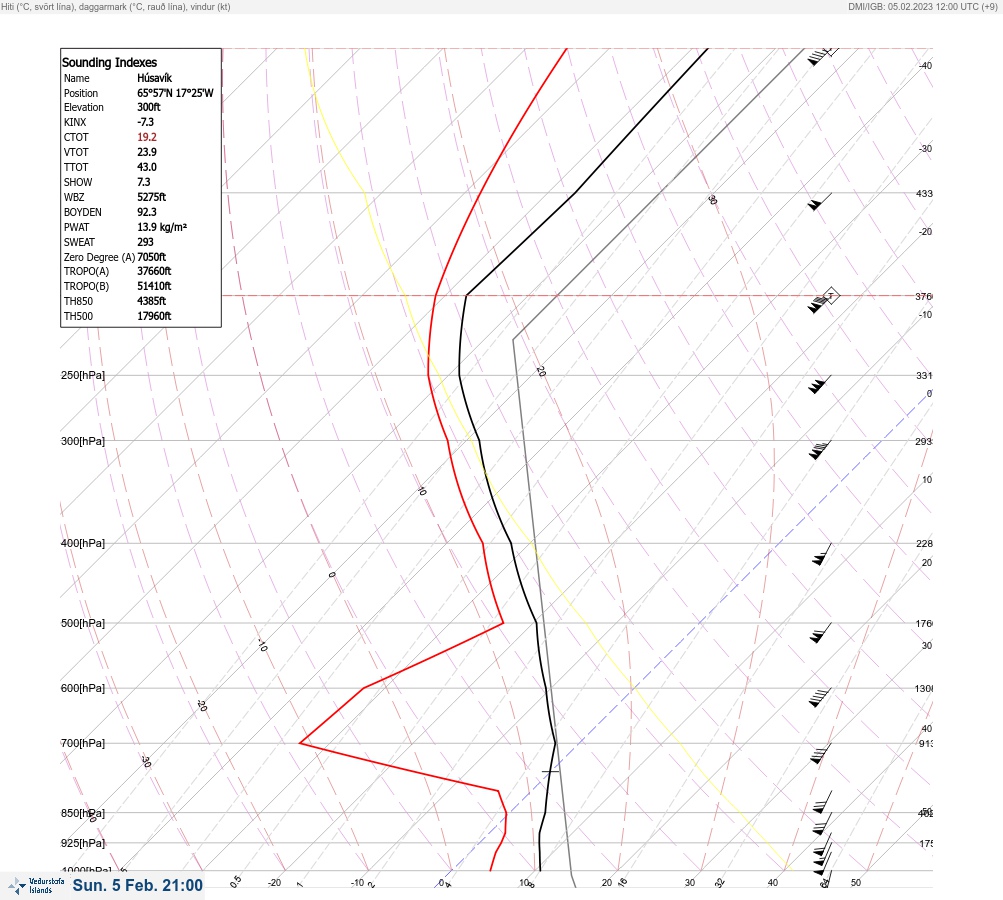
Task: Click the wind barb at 300 hPa
Action: coord(819,450)
